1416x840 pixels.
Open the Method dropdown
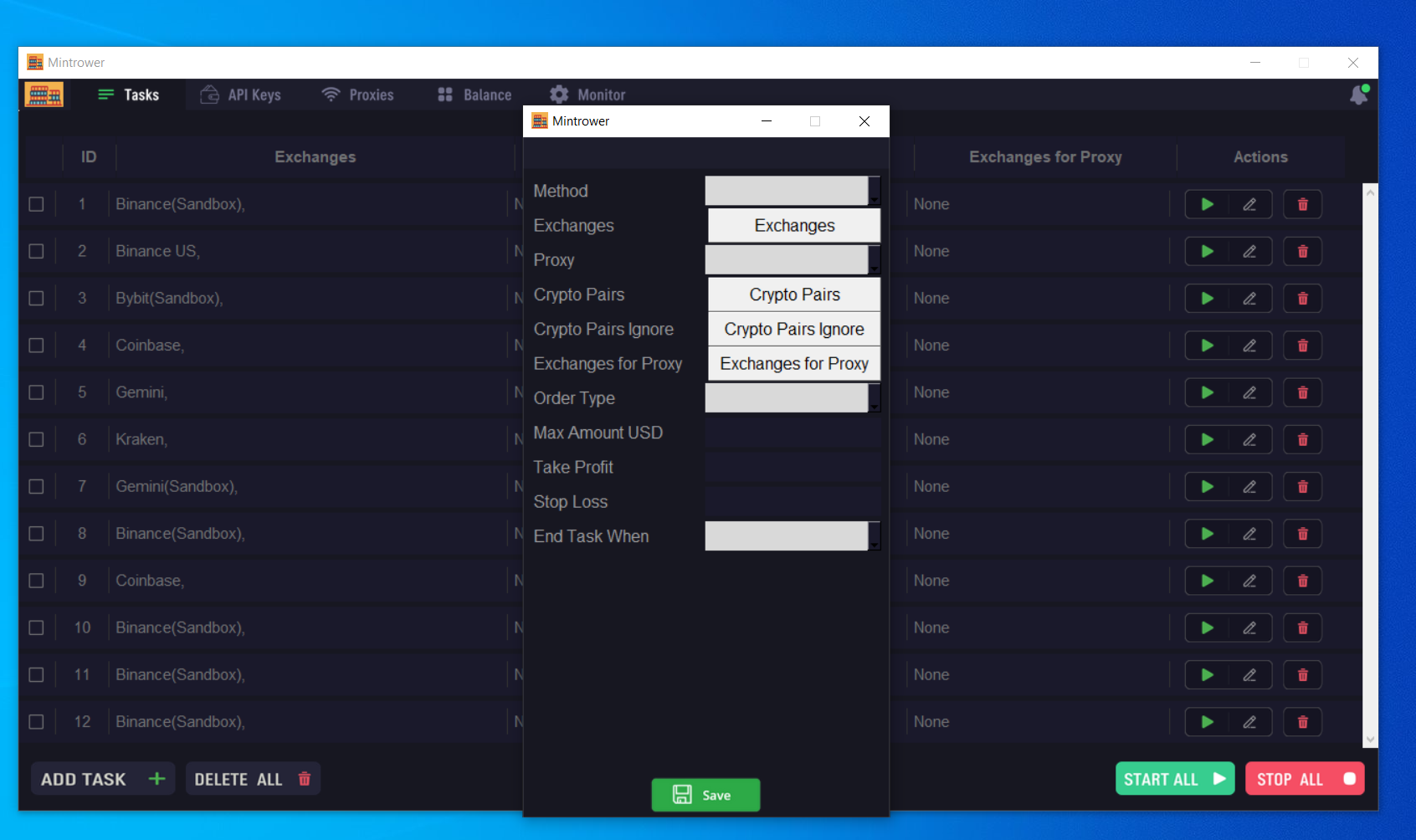click(x=792, y=191)
